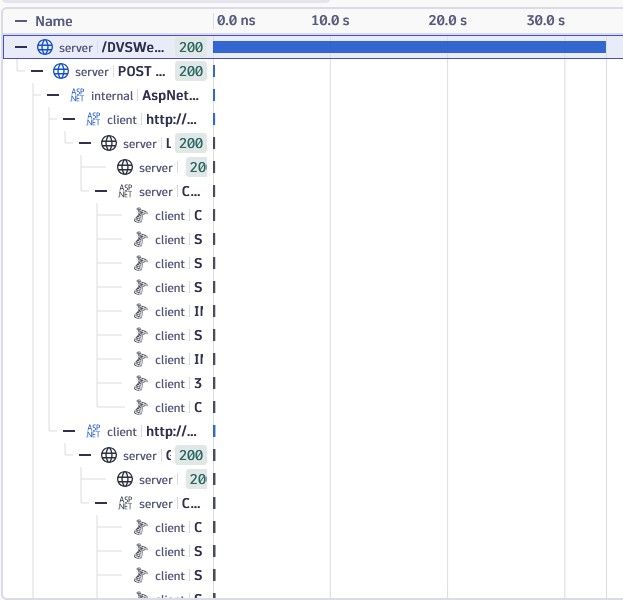
Task: Collapse the server G 200 row
Action: (85, 455)
